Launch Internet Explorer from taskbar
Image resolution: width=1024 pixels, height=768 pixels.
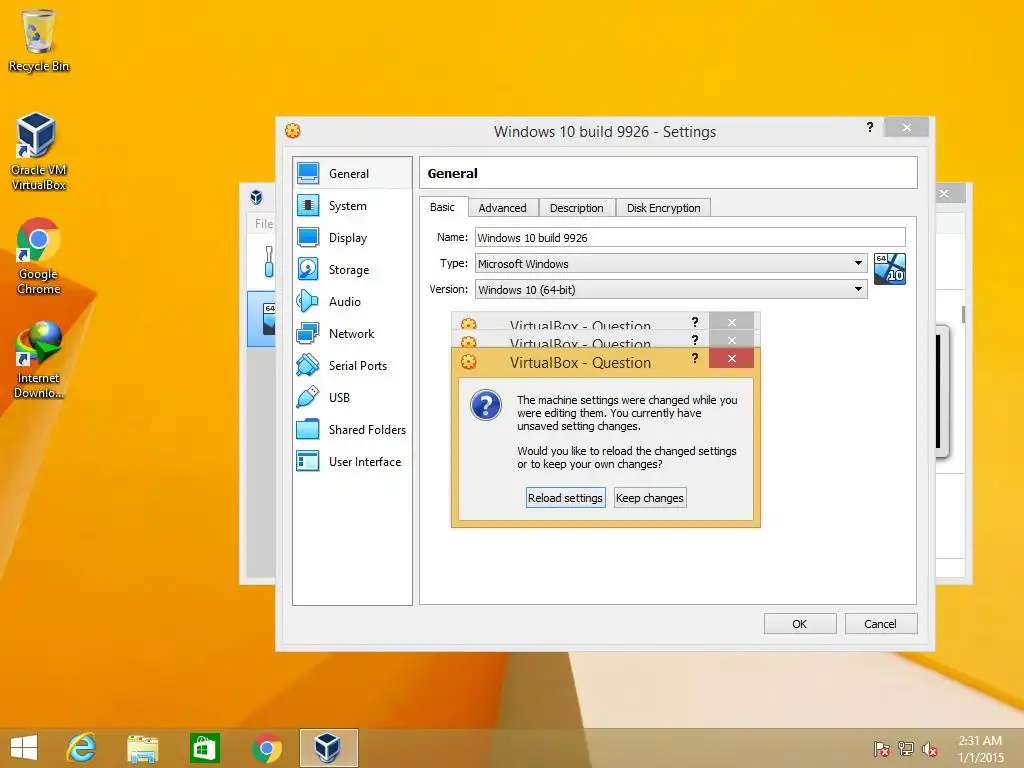tap(82, 748)
